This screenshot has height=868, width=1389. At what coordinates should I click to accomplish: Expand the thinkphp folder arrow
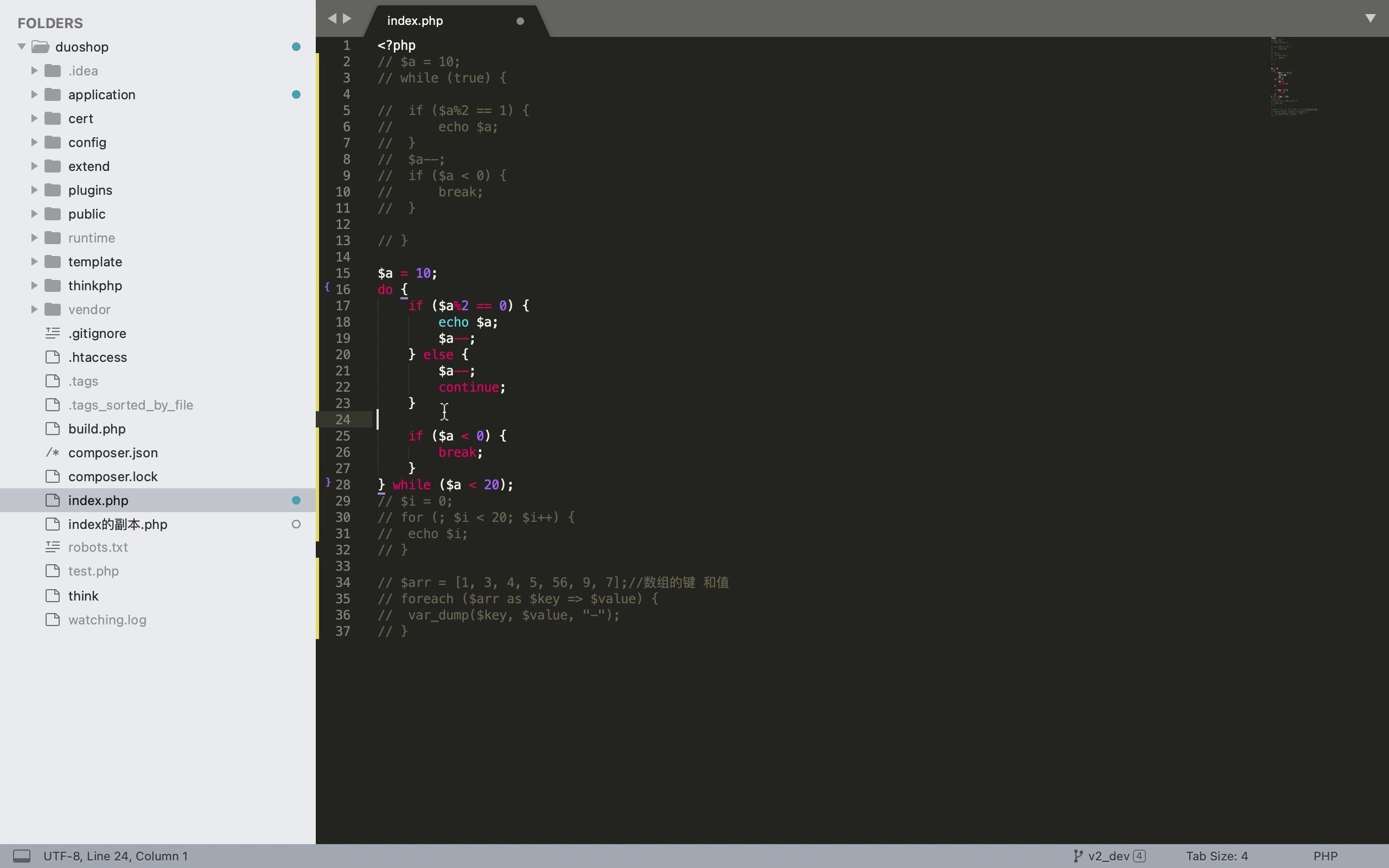(x=34, y=285)
